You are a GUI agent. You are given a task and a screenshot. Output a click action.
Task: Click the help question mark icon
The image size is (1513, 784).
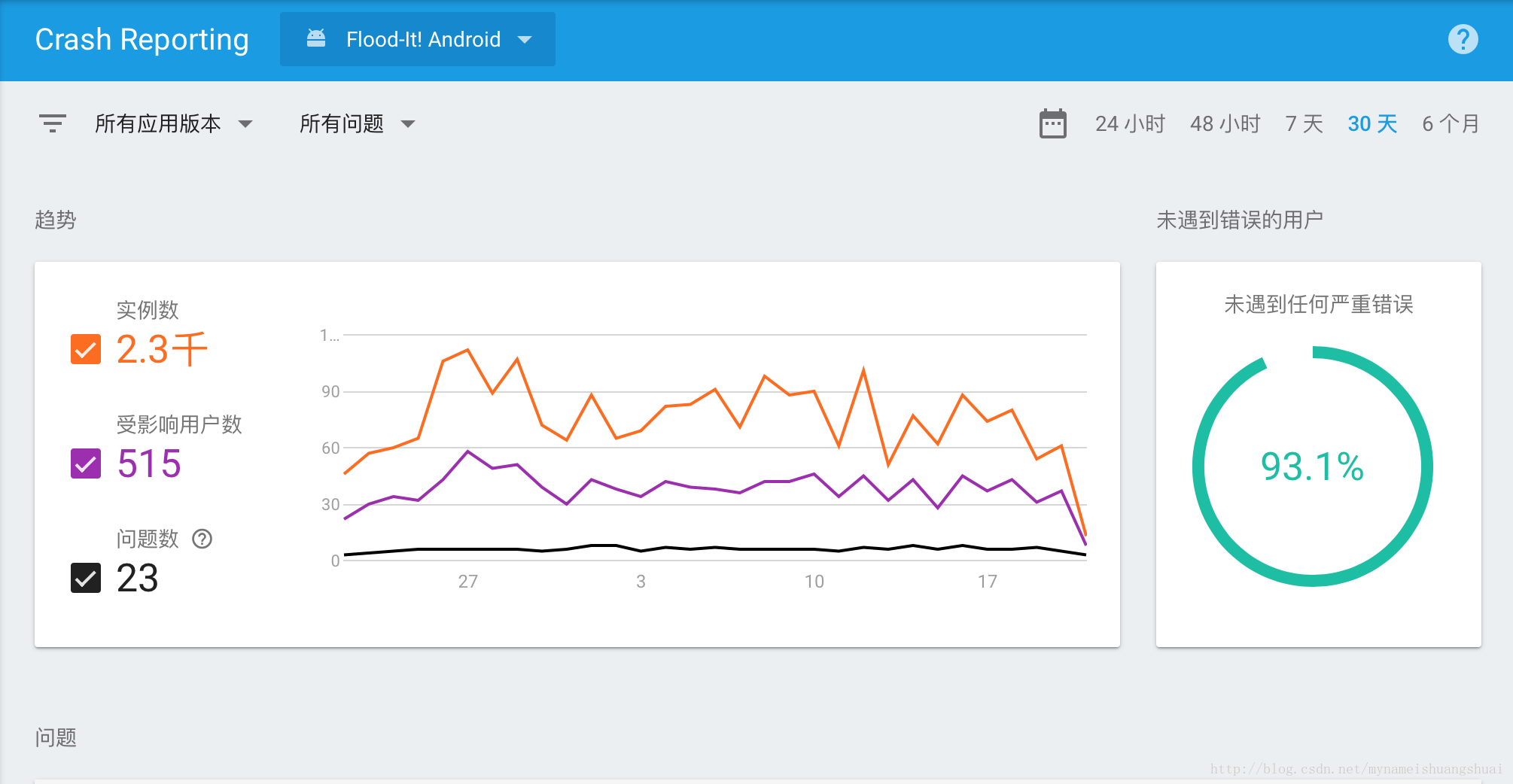point(1463,39)
